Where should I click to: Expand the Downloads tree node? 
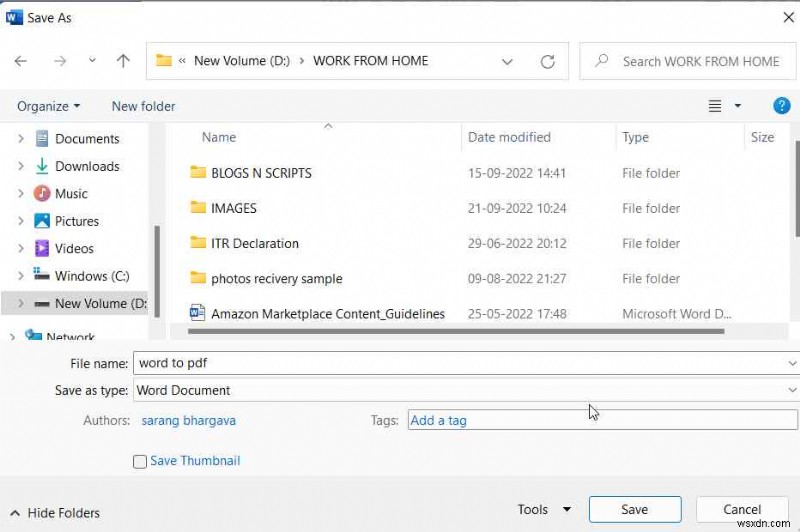coord(20,166)
